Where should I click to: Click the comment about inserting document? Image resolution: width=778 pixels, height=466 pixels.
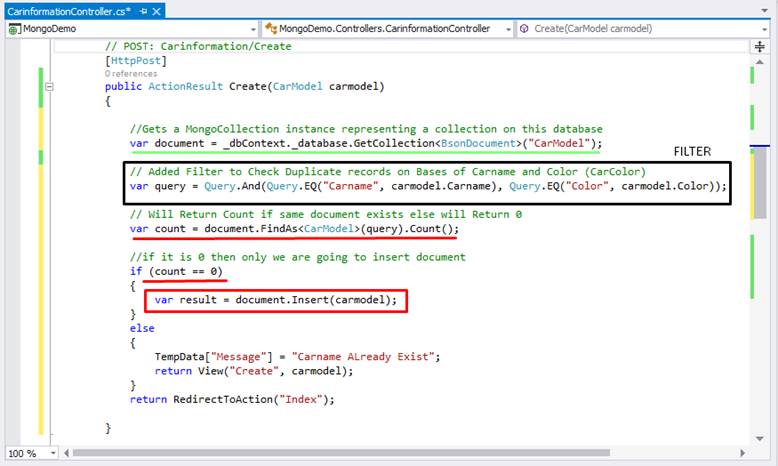pos(298,257)
